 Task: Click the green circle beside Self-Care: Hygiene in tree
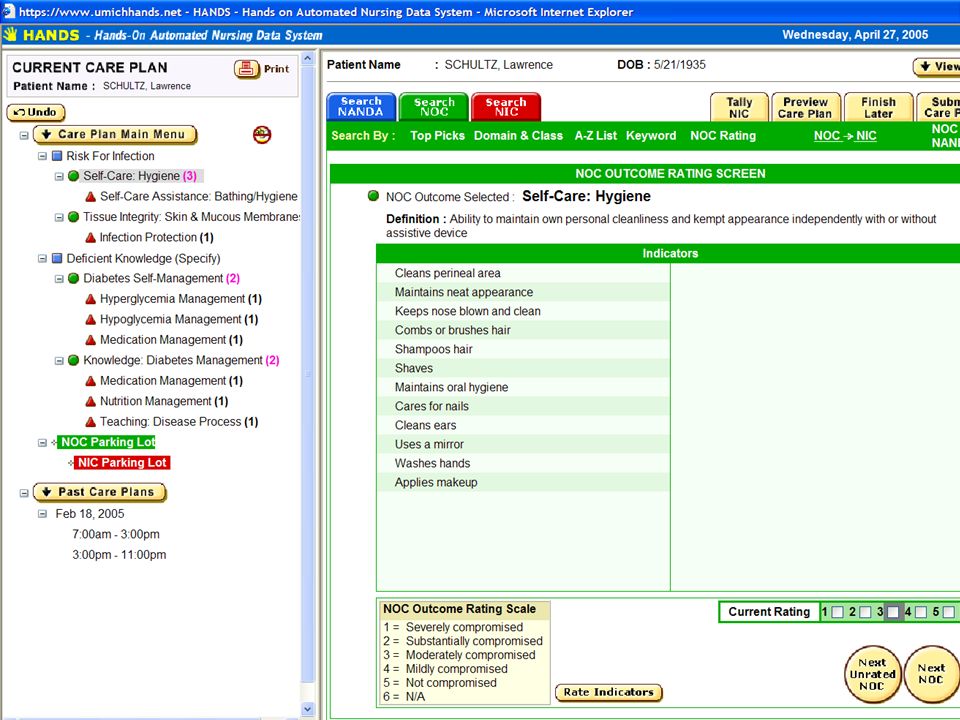[x=73, y=176]
